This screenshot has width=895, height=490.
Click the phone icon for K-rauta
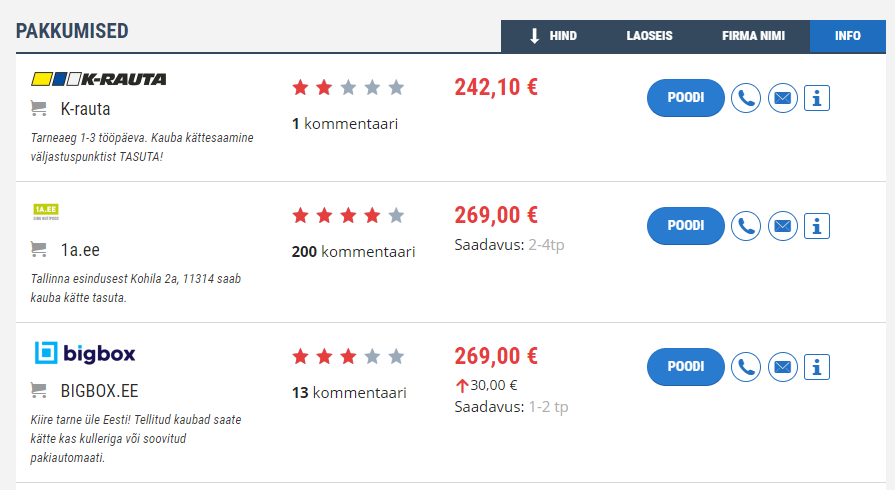coord(746,98)
